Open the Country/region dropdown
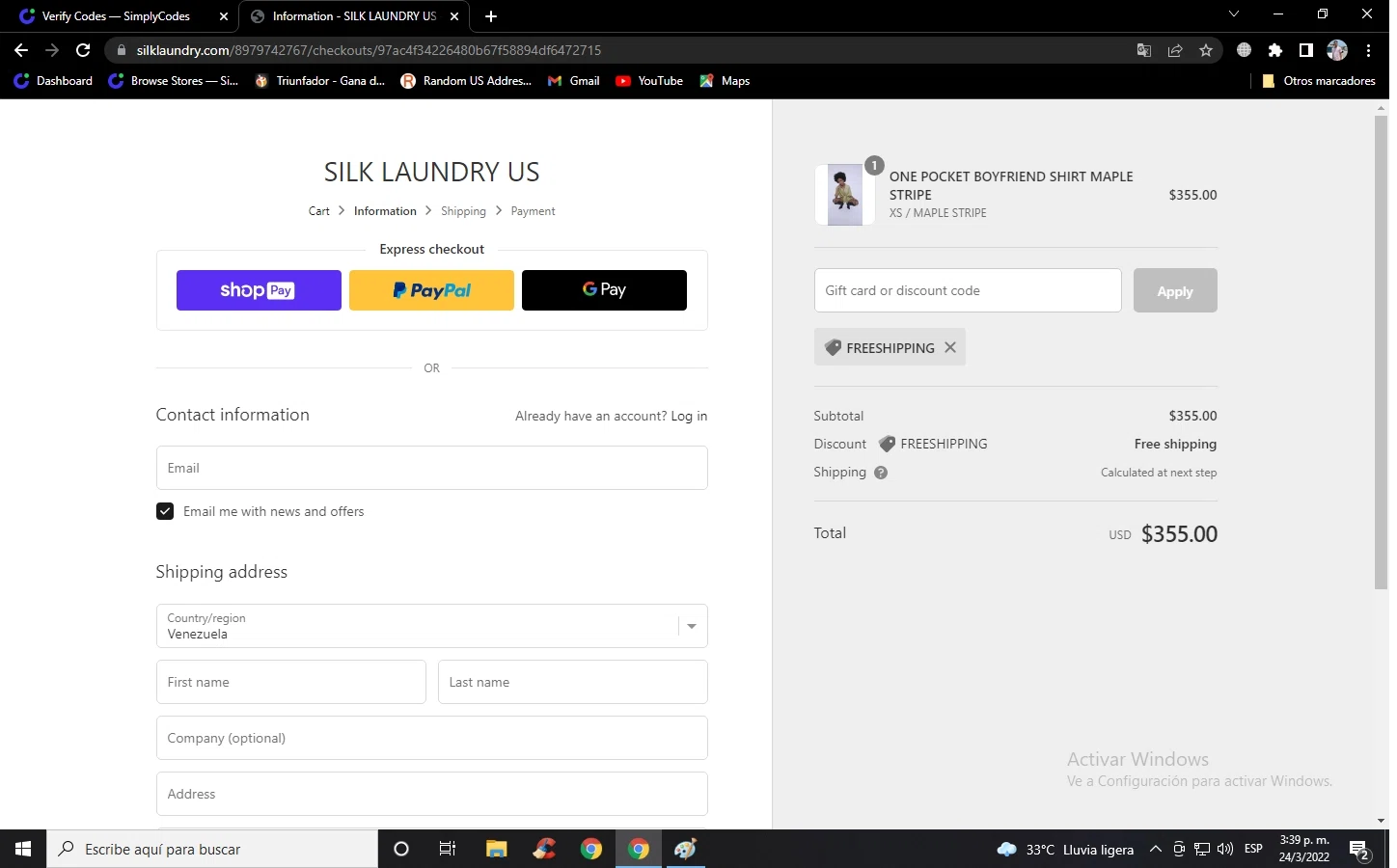Viewport: 1397px width, 868px height. click(431, 626)
